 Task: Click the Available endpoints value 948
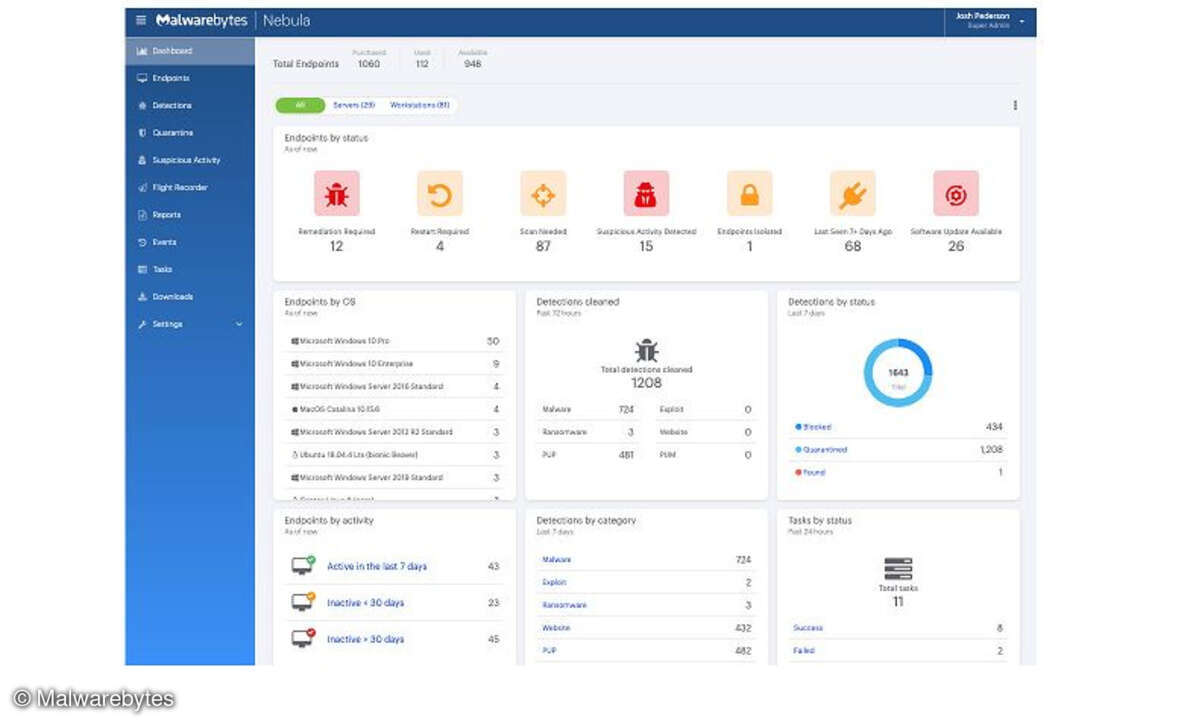coord(473,64)
